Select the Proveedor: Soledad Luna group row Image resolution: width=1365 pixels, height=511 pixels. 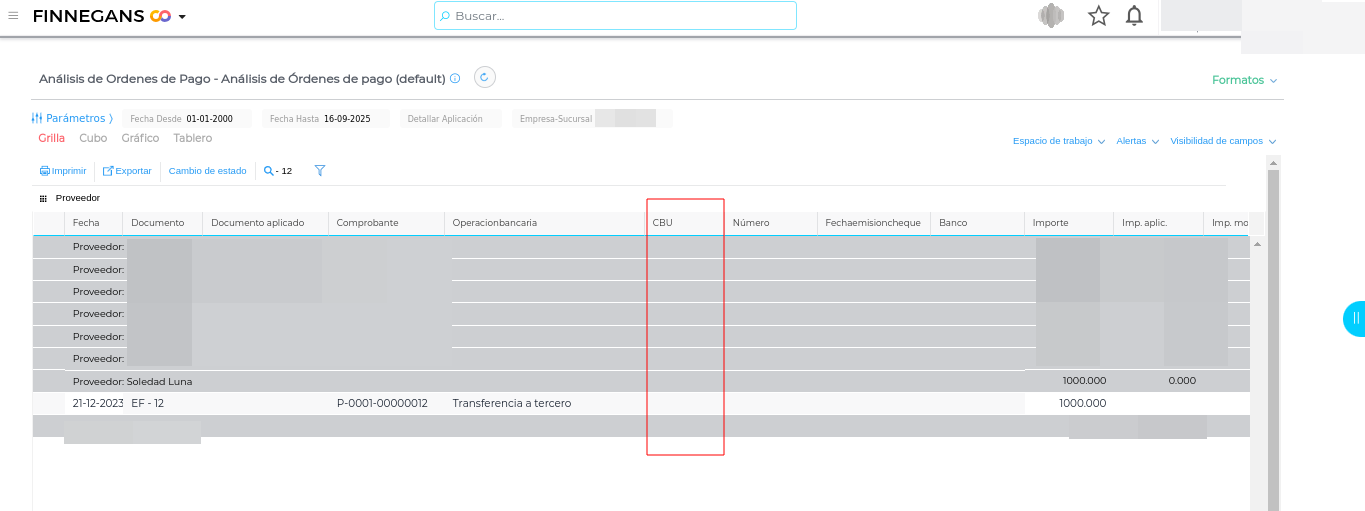[x=640, y=381]
